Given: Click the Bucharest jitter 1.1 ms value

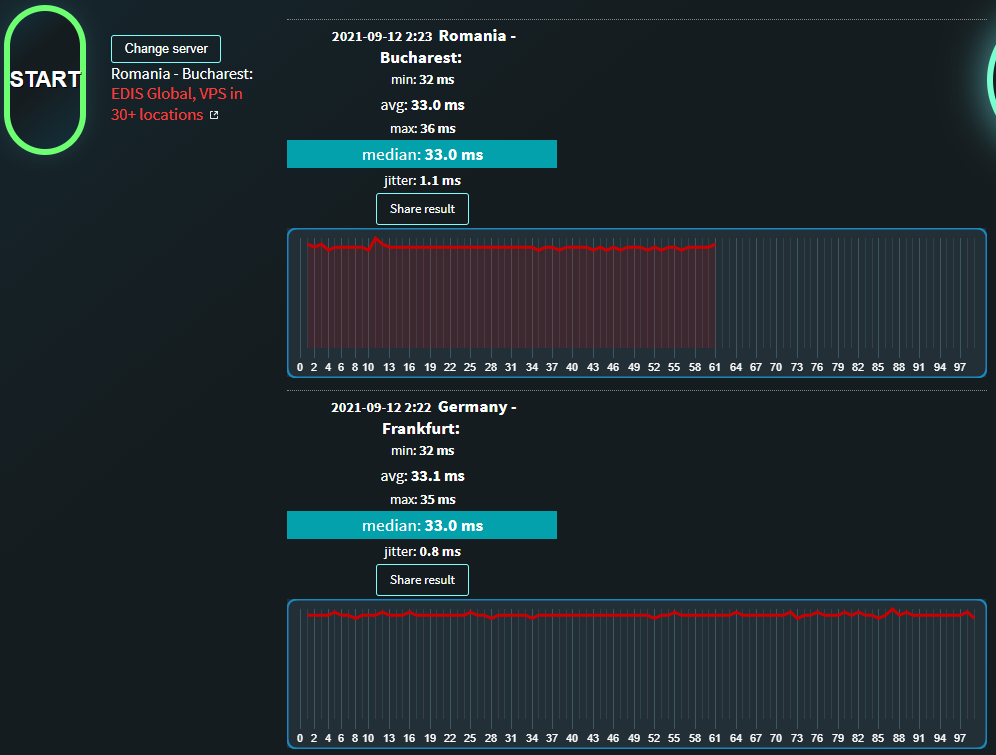Looking at the screenshot, I should (440, 180).
